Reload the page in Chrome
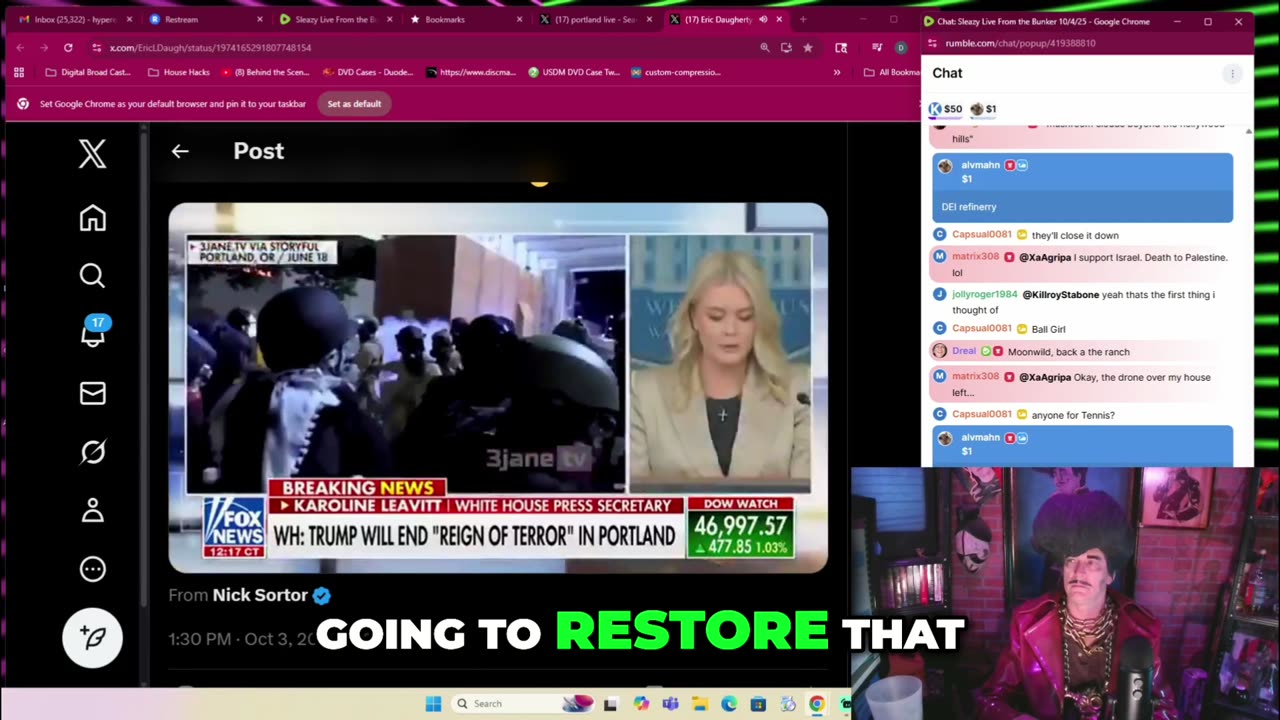Image resolution: width=1280 pixels, height=720 pixels. pos(68,47)
